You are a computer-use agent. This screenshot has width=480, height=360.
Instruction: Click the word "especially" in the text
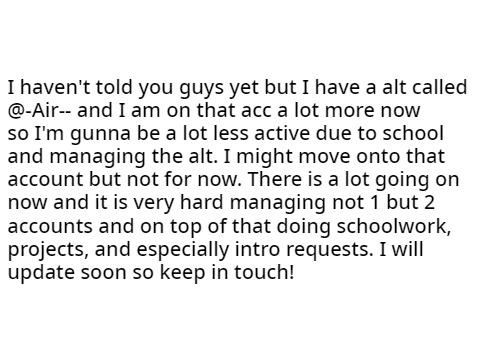coord(183,251)
